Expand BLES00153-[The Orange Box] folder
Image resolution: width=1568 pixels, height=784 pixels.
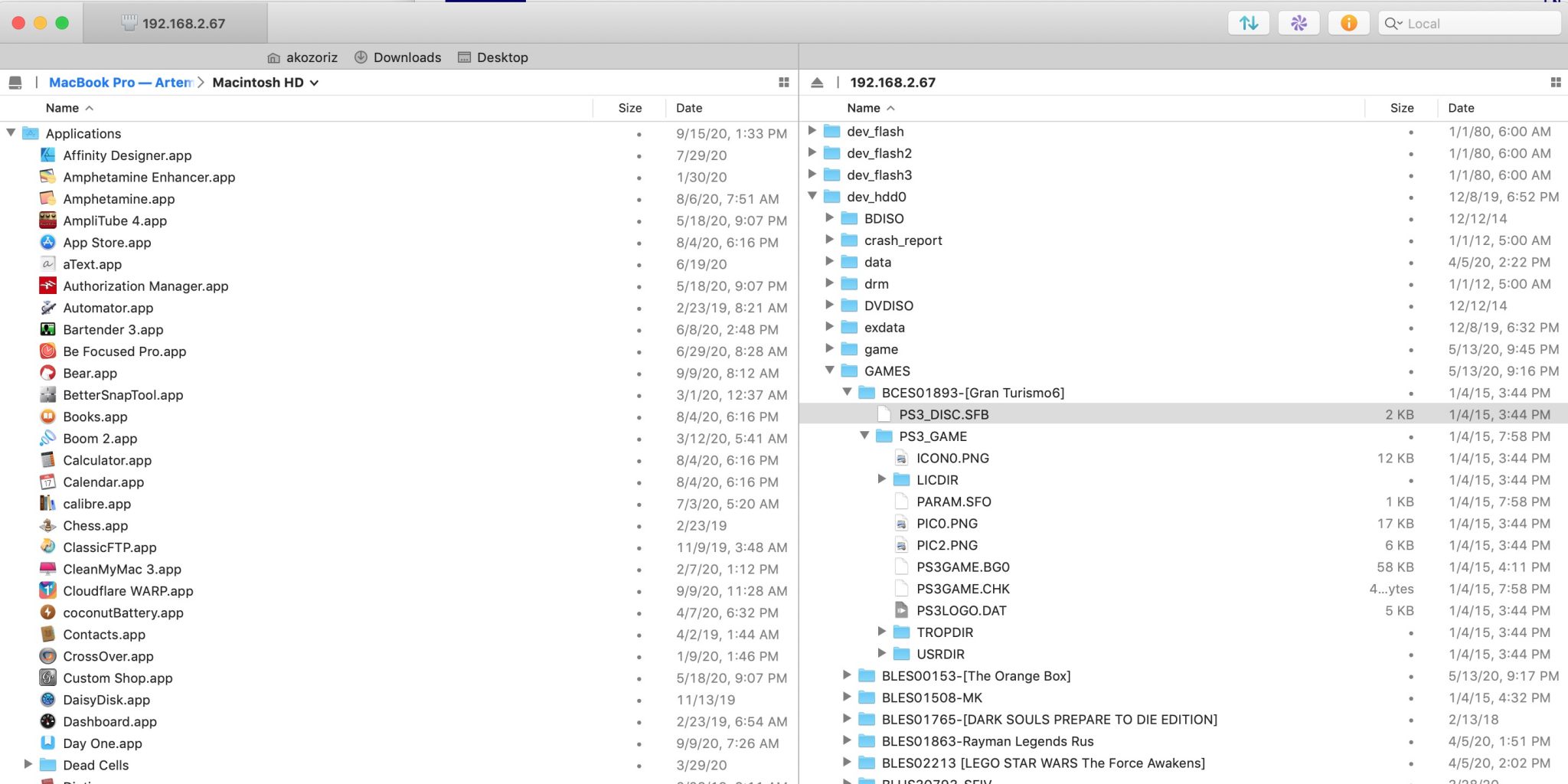point(848,675)
